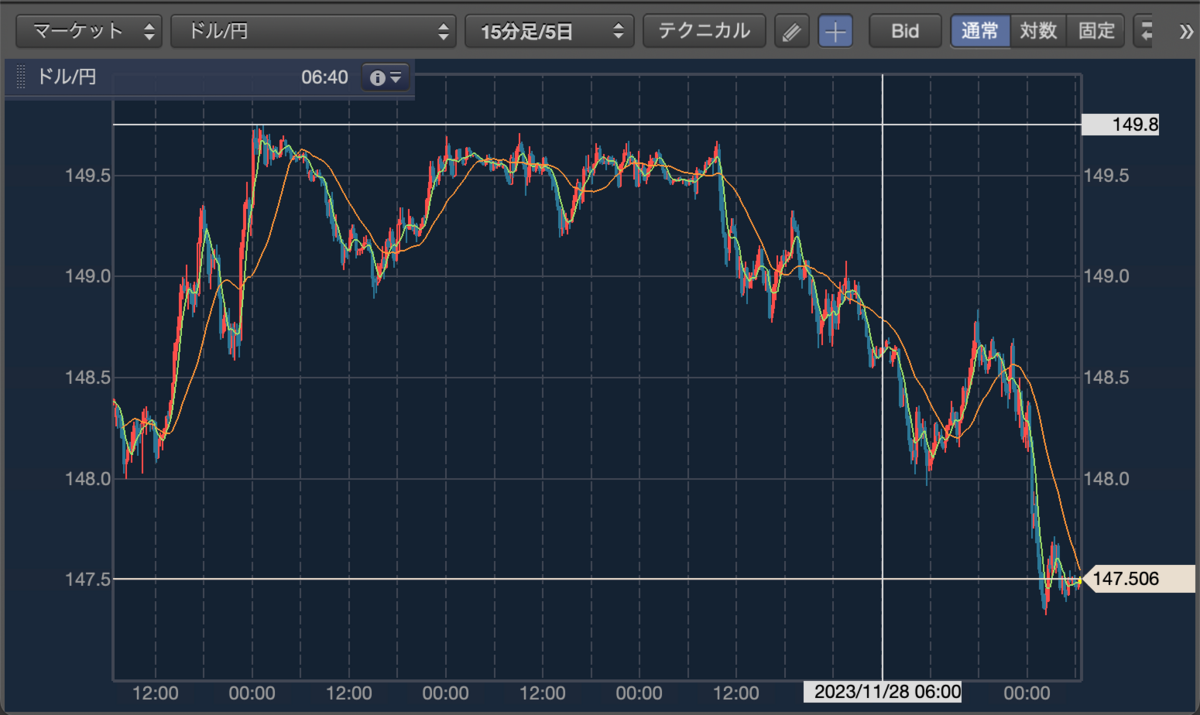
Task: Select the pencil drawing tool
Action: click(x=792, y=31)
